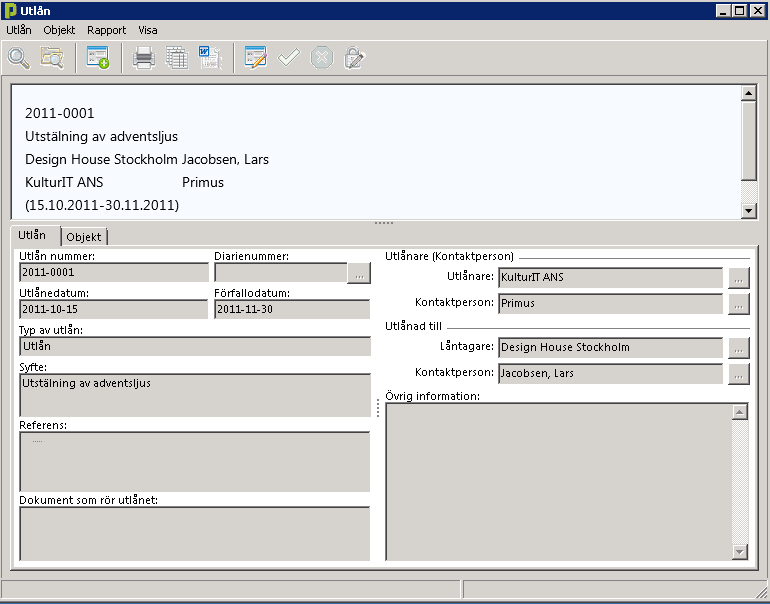Viewport: 770px width, 604px height.
Task: Click the vertical splitter grip beside Syfte
Action: coord(378,408)
